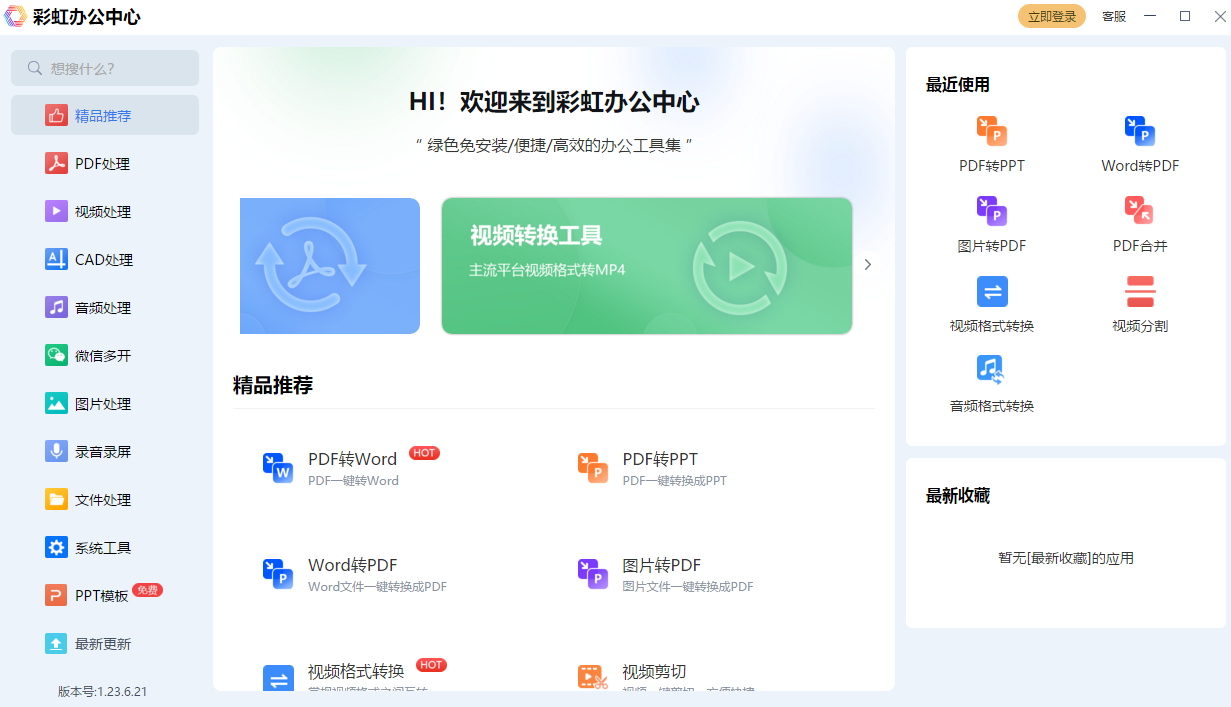Click the 立即登录 login button
Screen dimensions: 1231x707
1052,16
